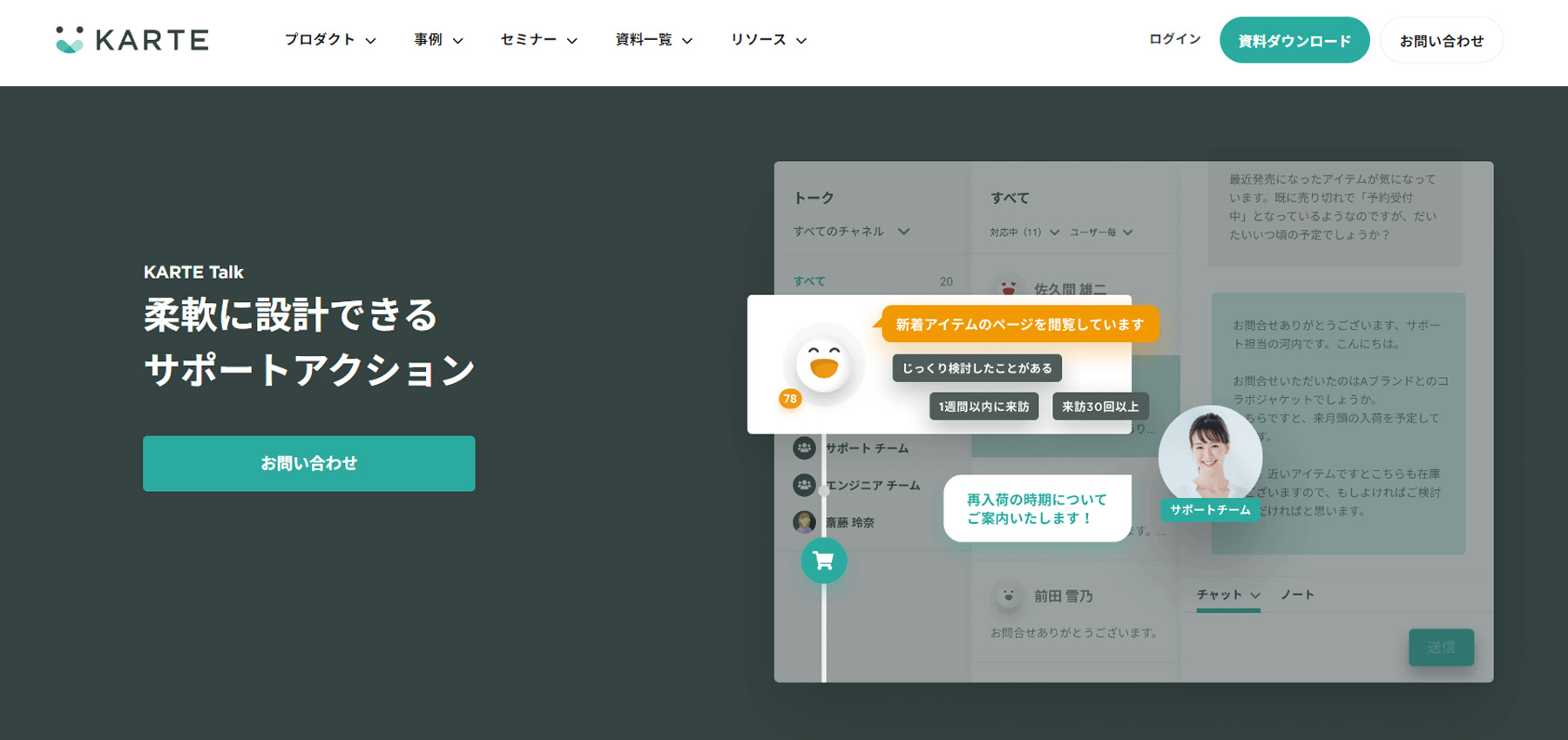Expand the ユーザー毎 dropdown
Viewport: 1568px width, 740px height.
1101,232
